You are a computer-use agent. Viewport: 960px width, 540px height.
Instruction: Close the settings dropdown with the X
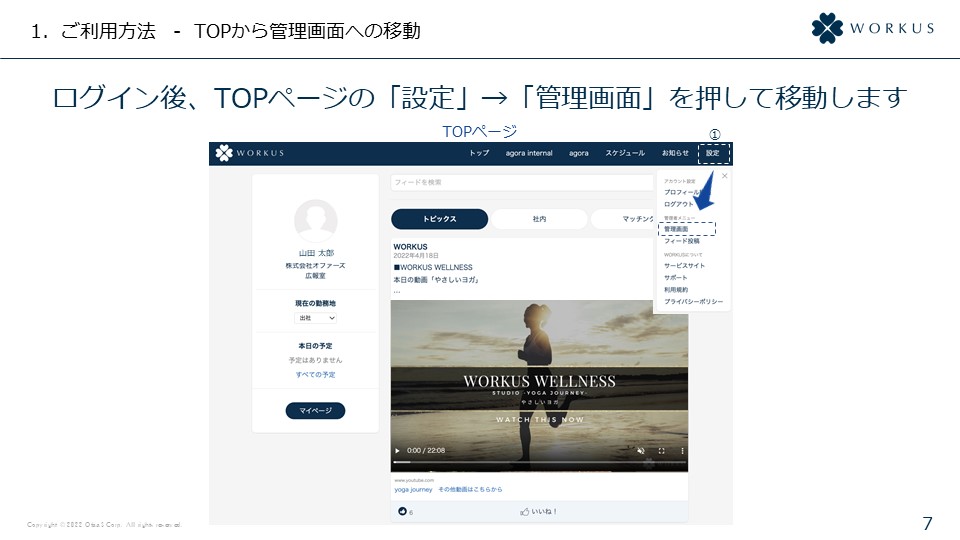click(x=724, y=176)
